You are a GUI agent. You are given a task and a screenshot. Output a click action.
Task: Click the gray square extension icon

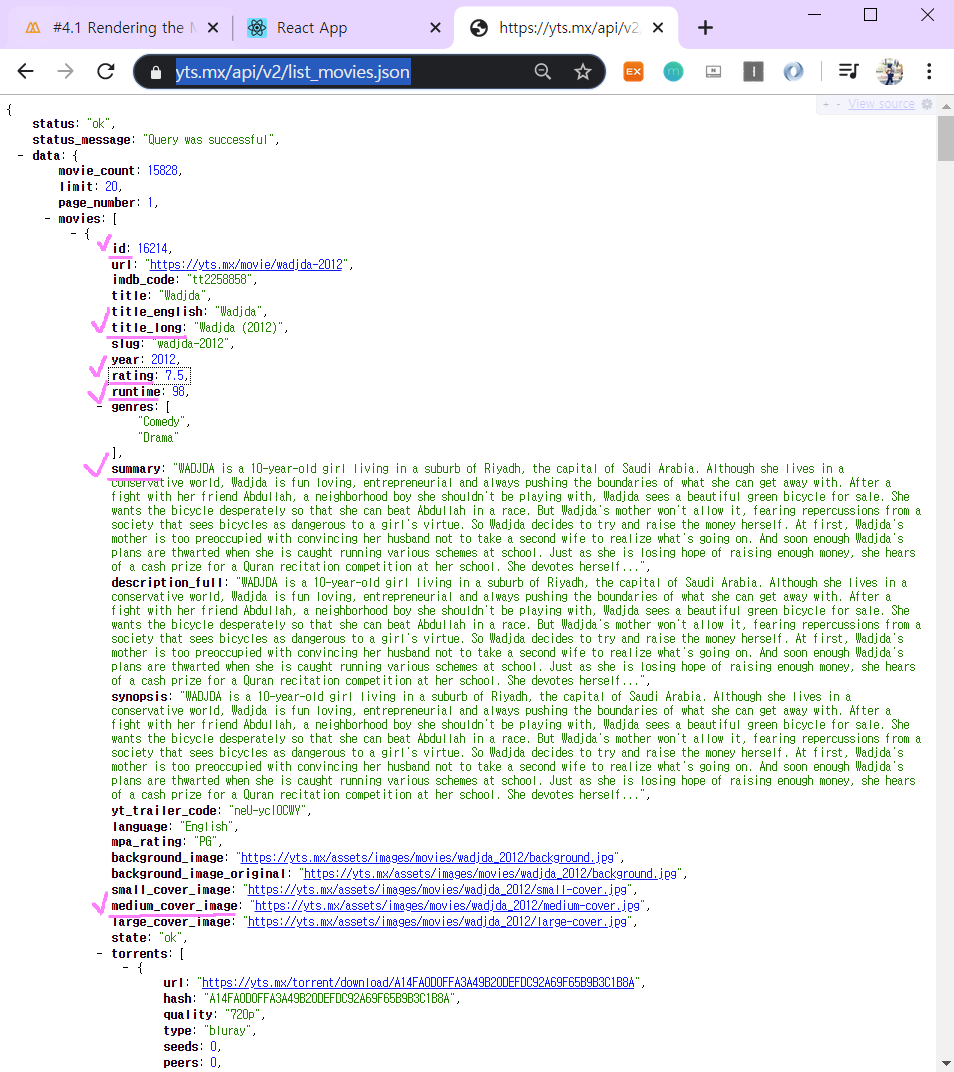coord(753,71)
